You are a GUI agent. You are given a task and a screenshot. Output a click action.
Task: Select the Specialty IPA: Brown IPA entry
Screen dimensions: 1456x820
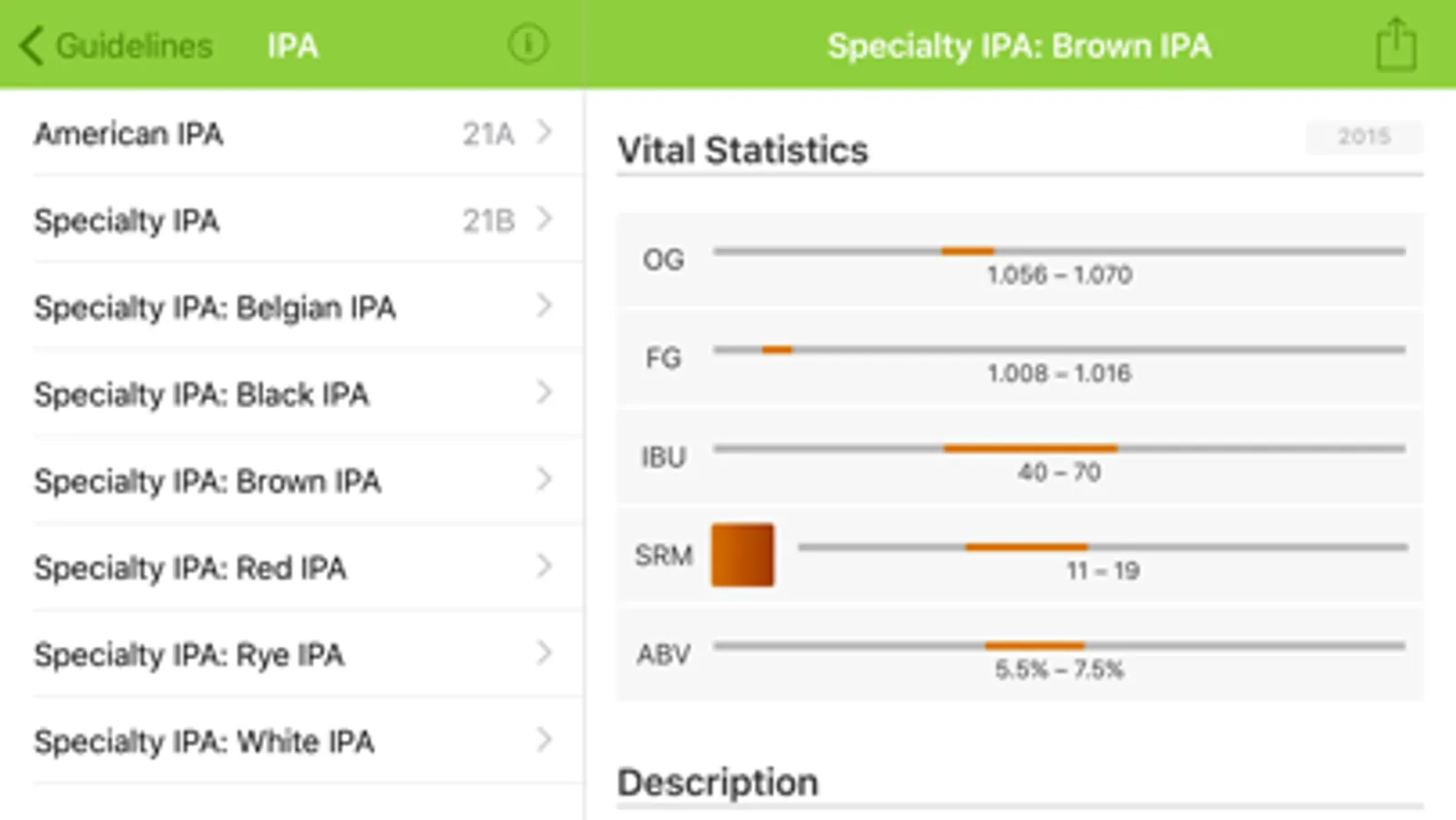tap(208, 481)
